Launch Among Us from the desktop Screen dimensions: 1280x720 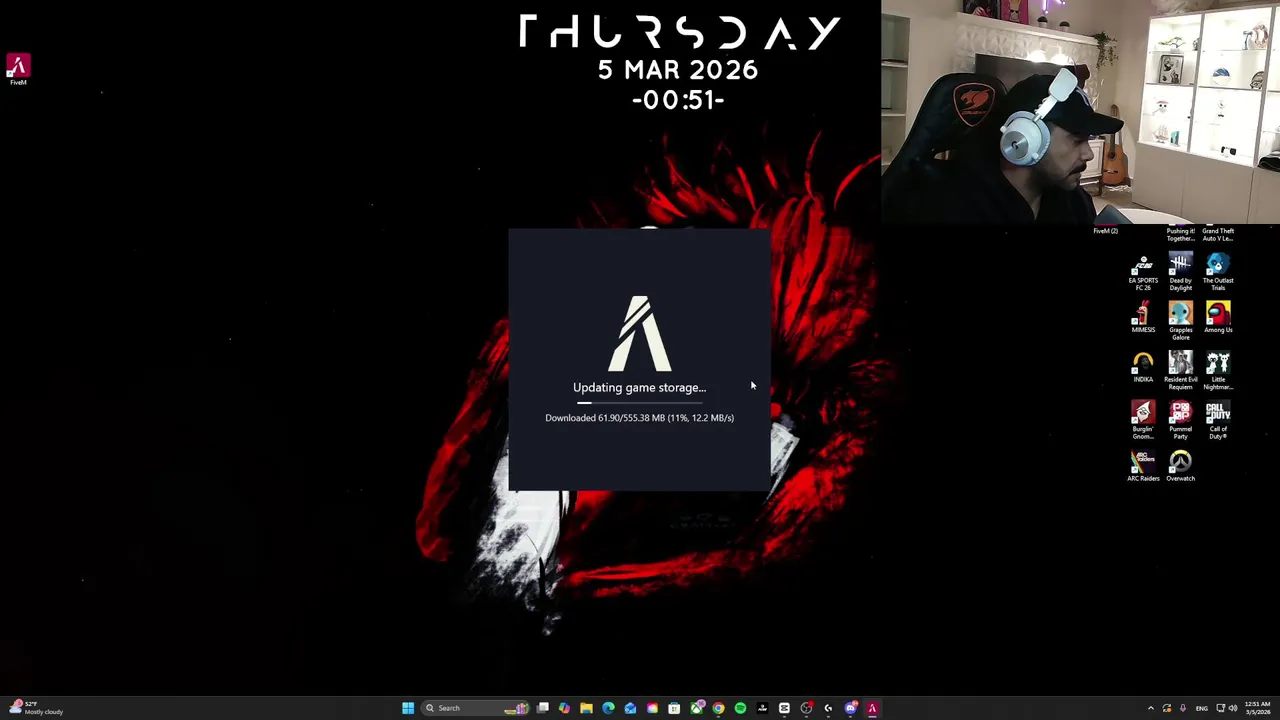(1218, 319)
